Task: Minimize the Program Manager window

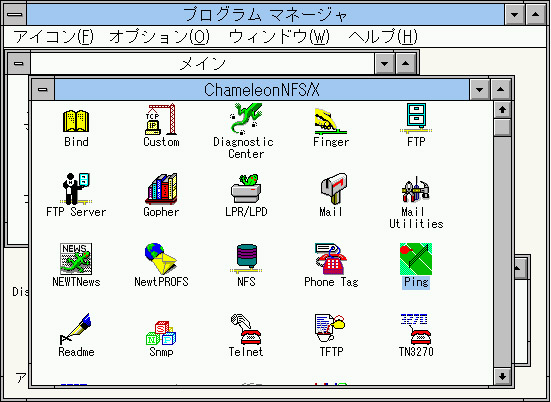Action: pyautogui.click(x=514, y=14)
